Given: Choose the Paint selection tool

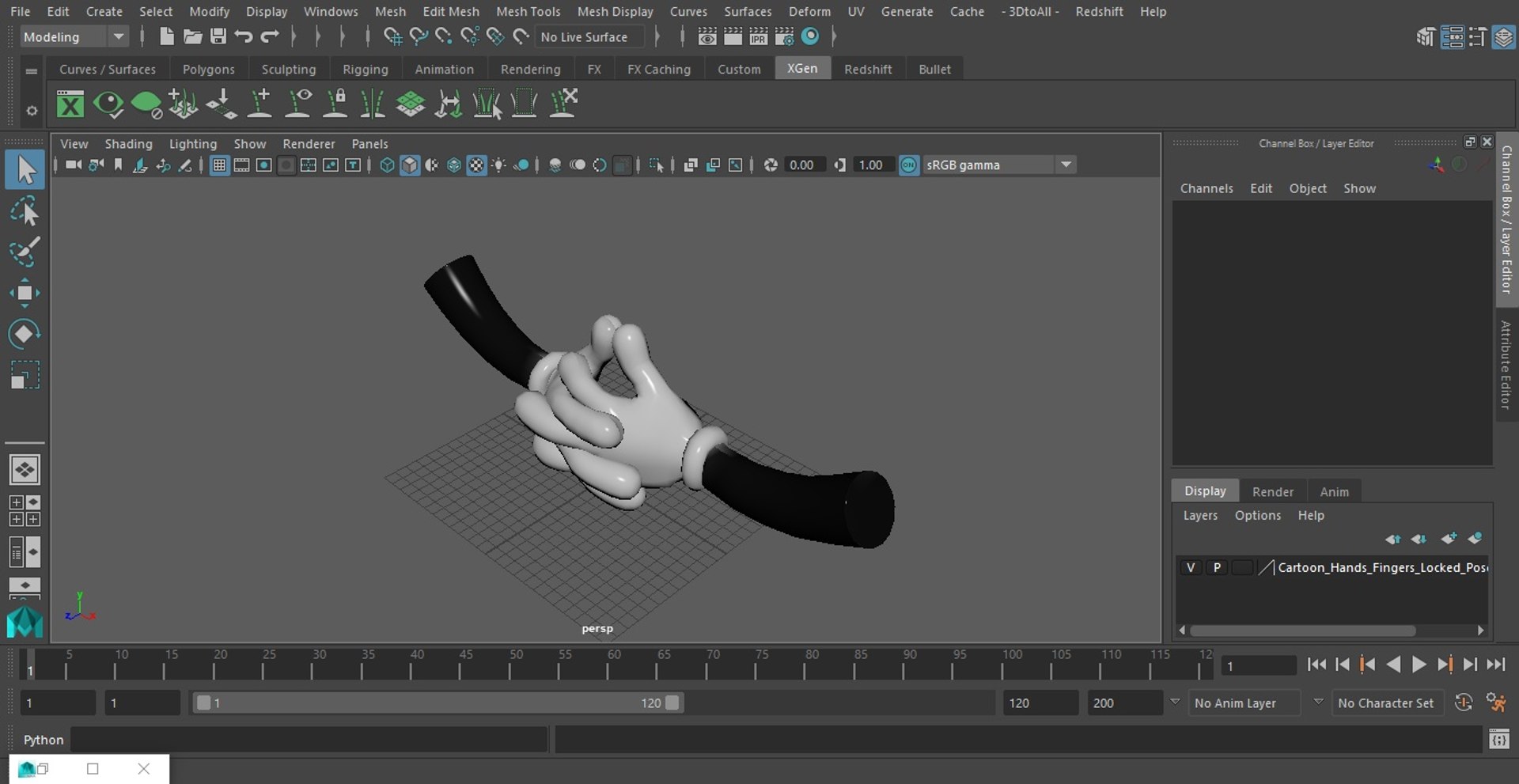Looking at the screenshot, I should click(25, 252).
